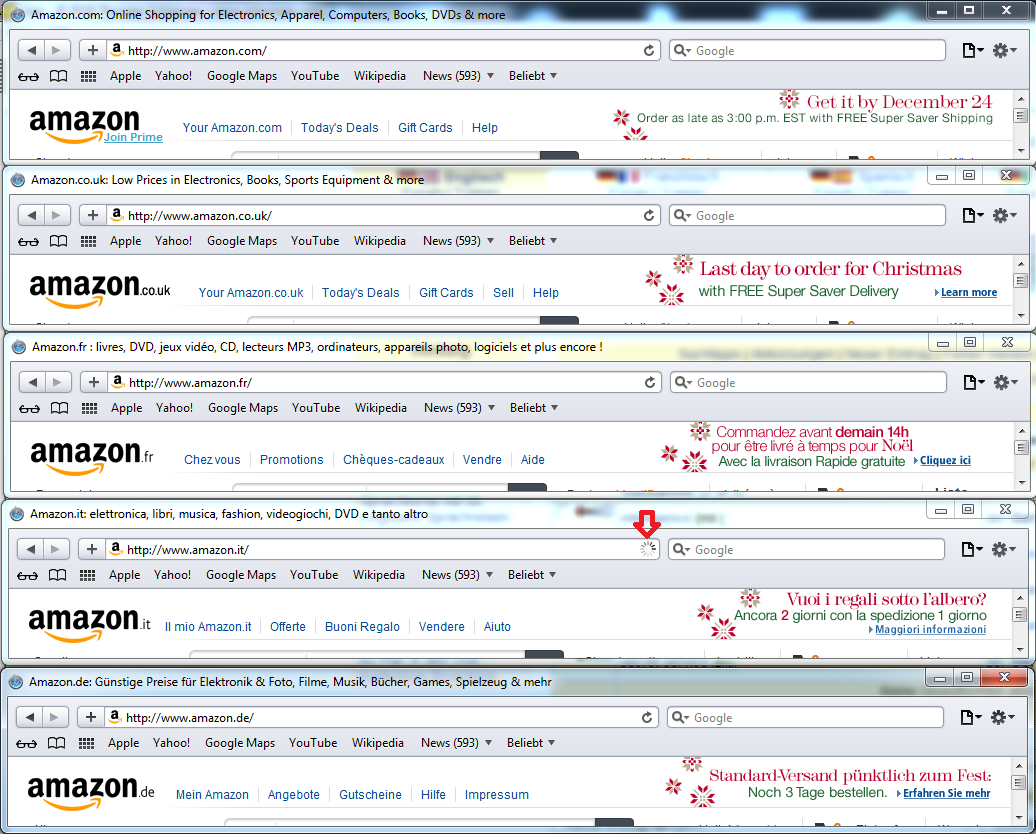1036x834 pixels.
Task: Click address bar showing amazon.co.uk URL
Action: [383, 215]
